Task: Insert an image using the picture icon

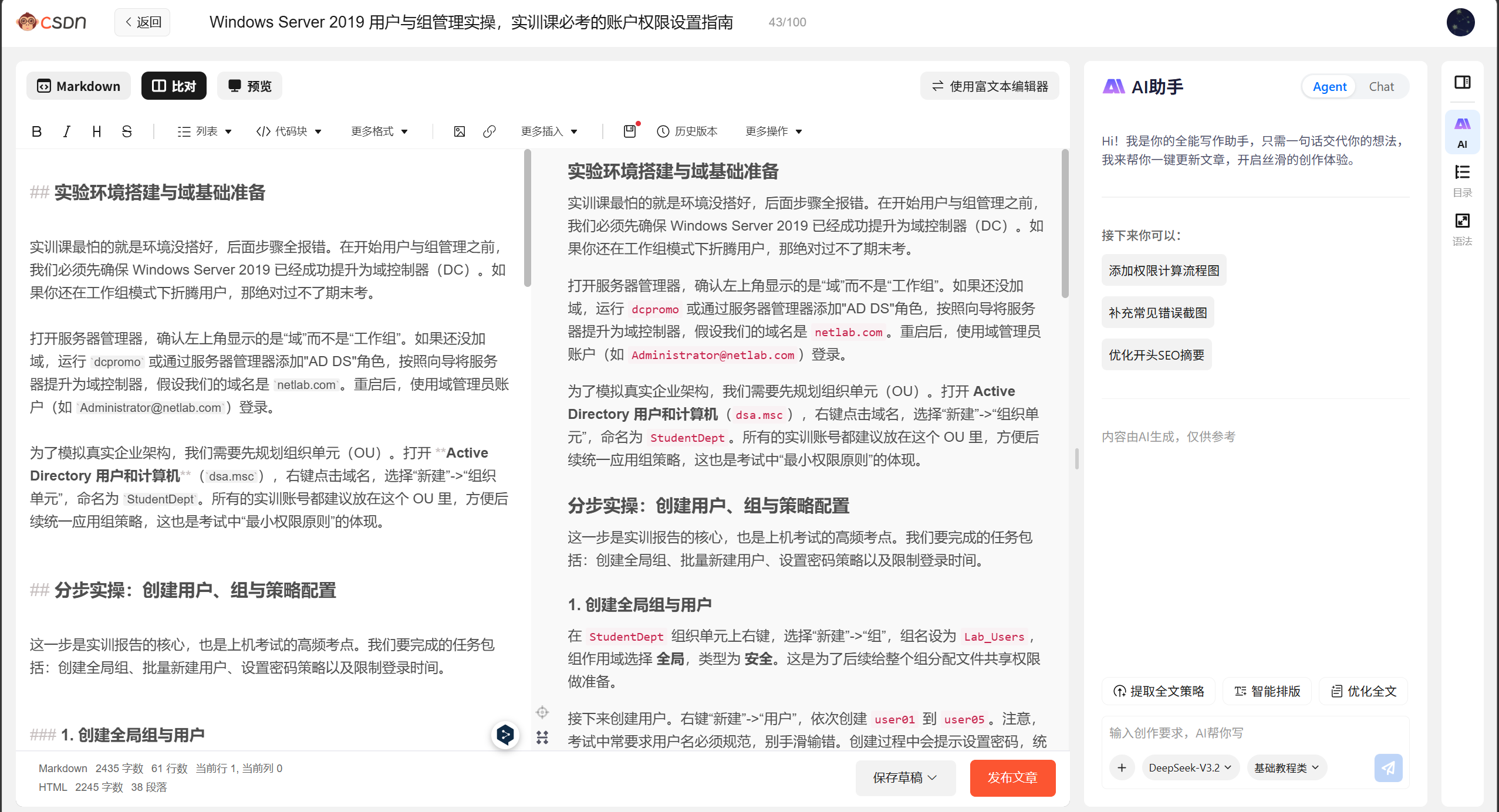Action: 460,131
